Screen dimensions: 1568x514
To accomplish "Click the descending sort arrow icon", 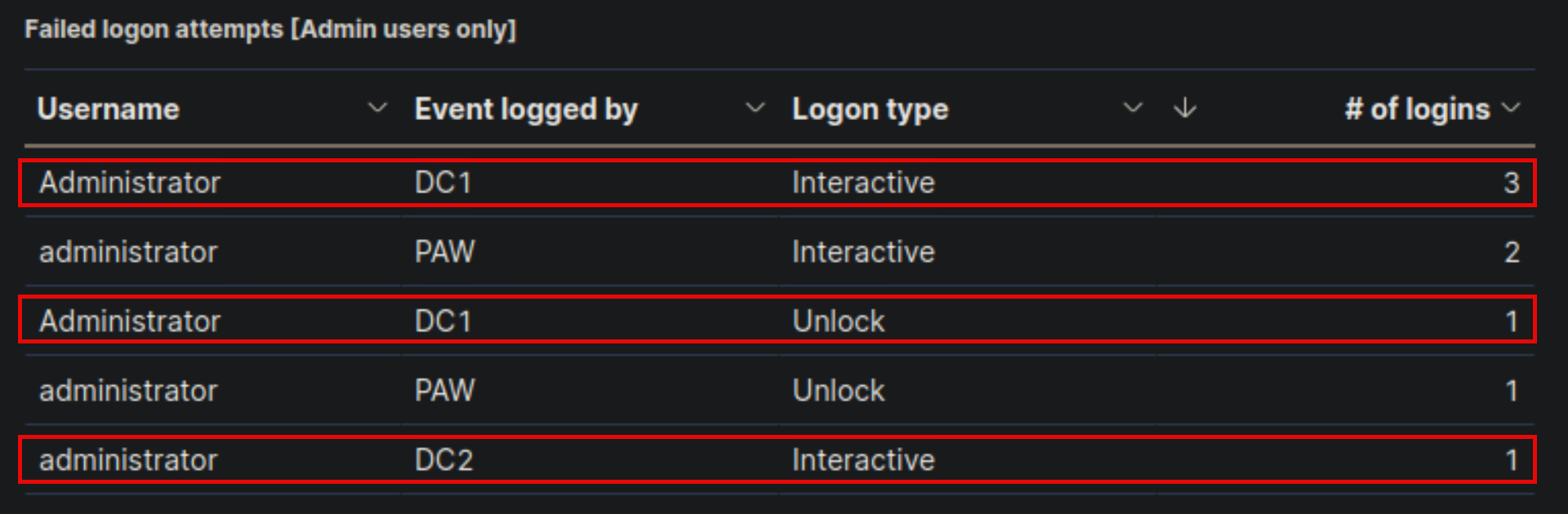I will pos(1184,107).
